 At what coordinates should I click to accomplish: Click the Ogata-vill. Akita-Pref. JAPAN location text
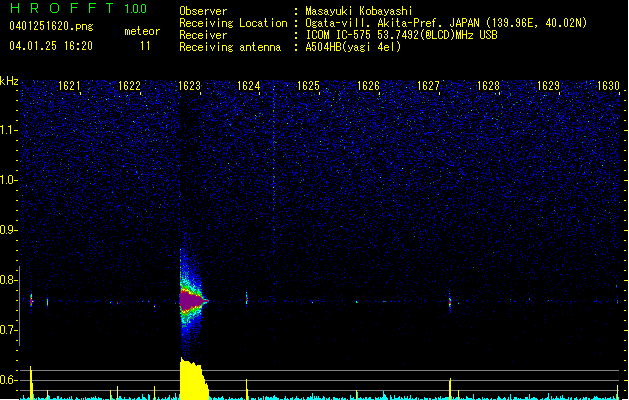tap(446, 23)
